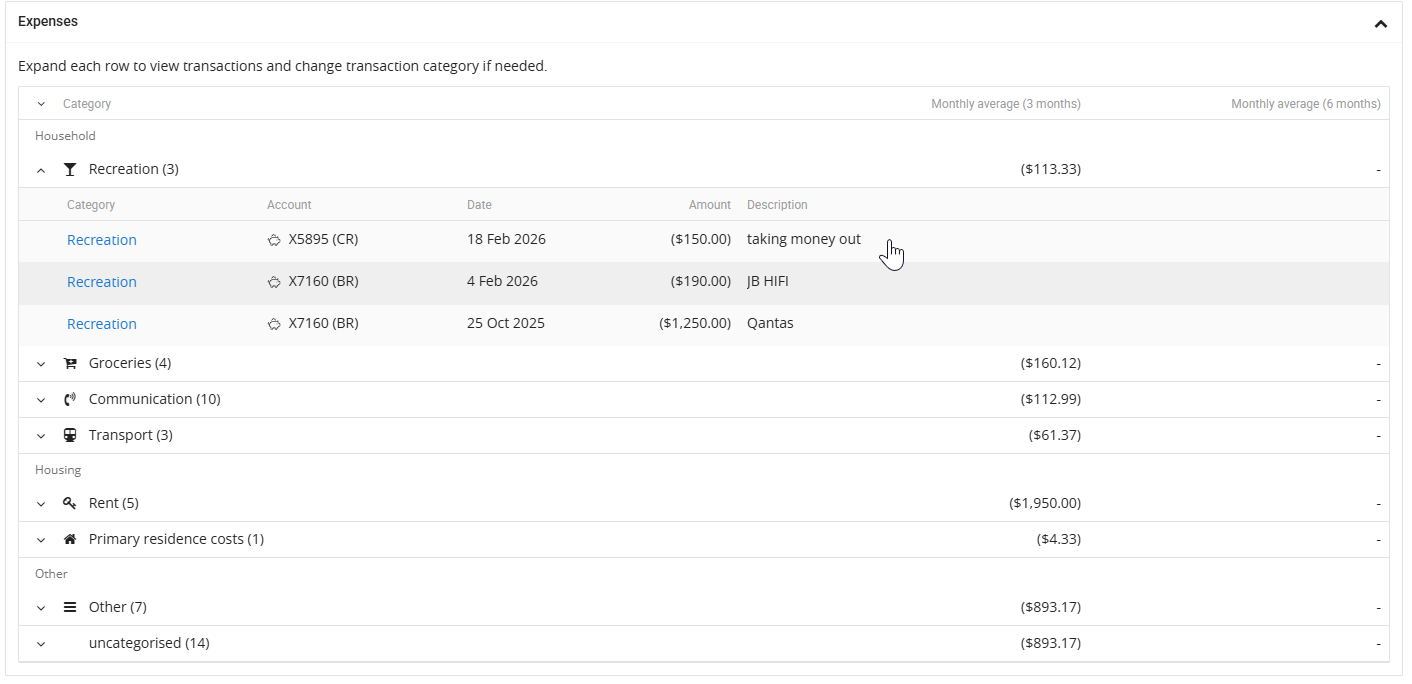1412x684 pixels.
Task: Click the Monthly average (3 months) column header
Action: pos(1005,104)
